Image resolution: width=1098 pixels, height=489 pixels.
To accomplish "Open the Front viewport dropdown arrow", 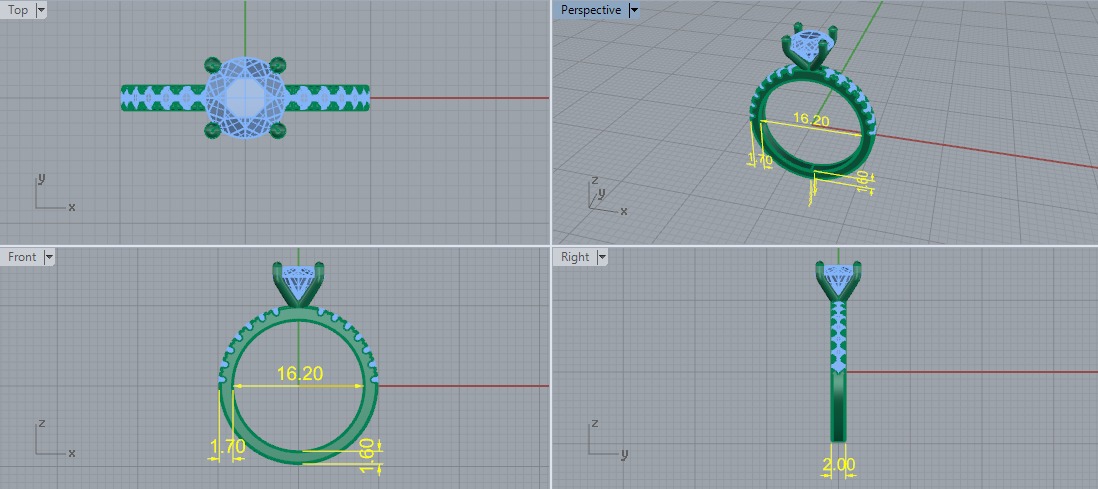I will click(x=49, y=257).
